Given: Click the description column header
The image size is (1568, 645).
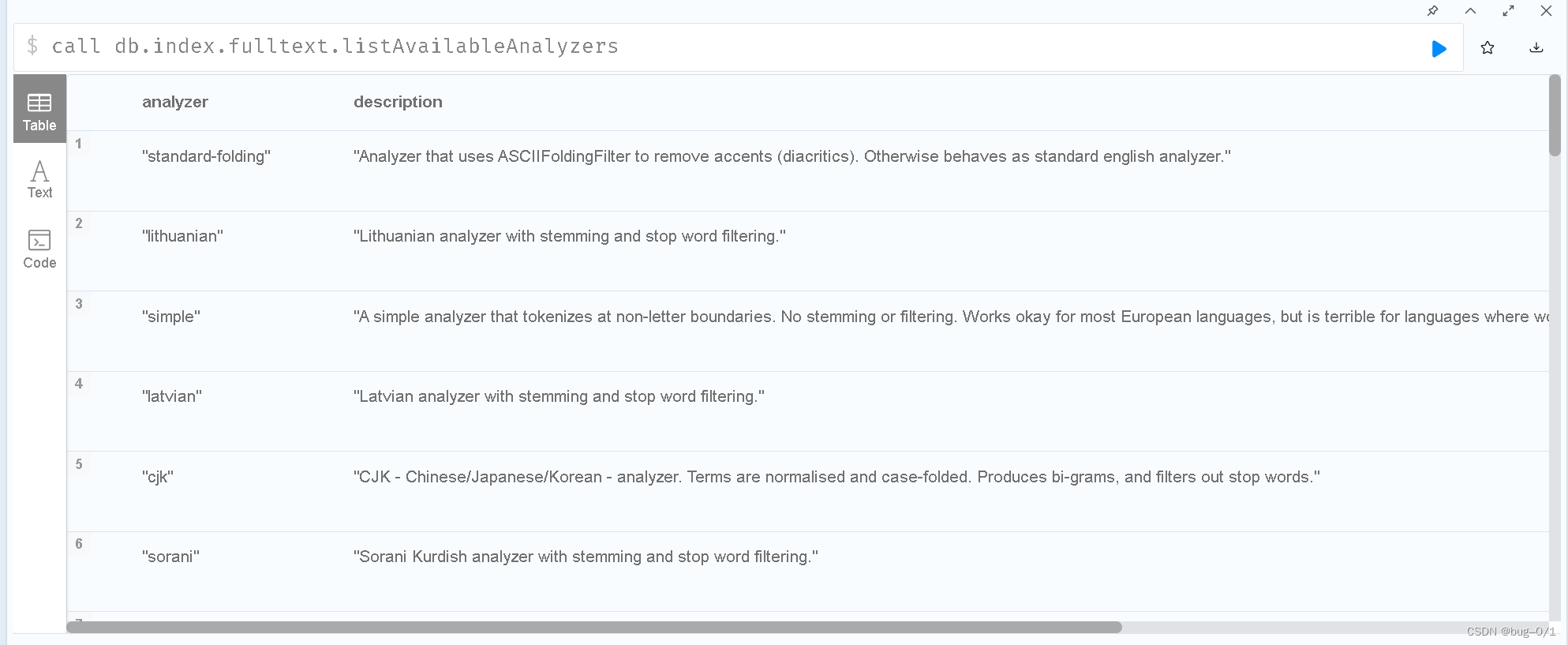Looking at the screenshot, I should coord(398,102).
